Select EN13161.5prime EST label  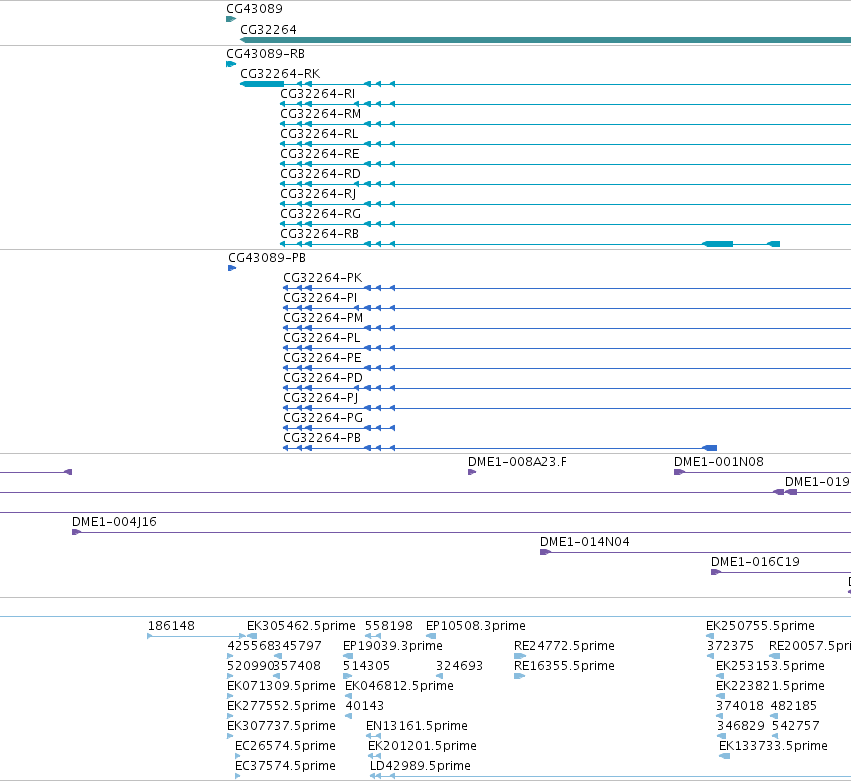tap(417, 727)
